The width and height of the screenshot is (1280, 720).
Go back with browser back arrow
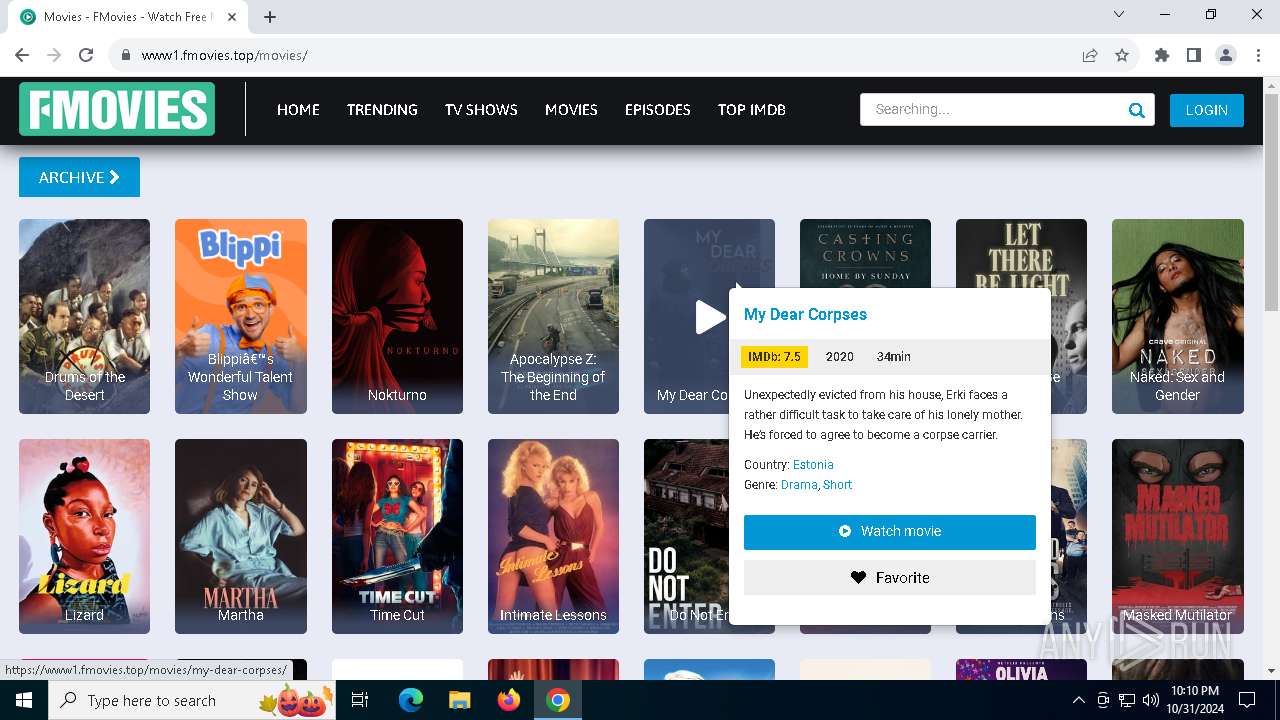click(22, 55)
